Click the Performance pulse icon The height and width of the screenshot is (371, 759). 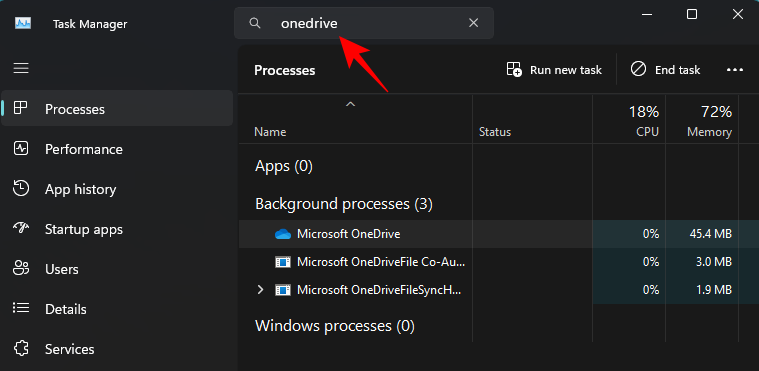point(21,148)
